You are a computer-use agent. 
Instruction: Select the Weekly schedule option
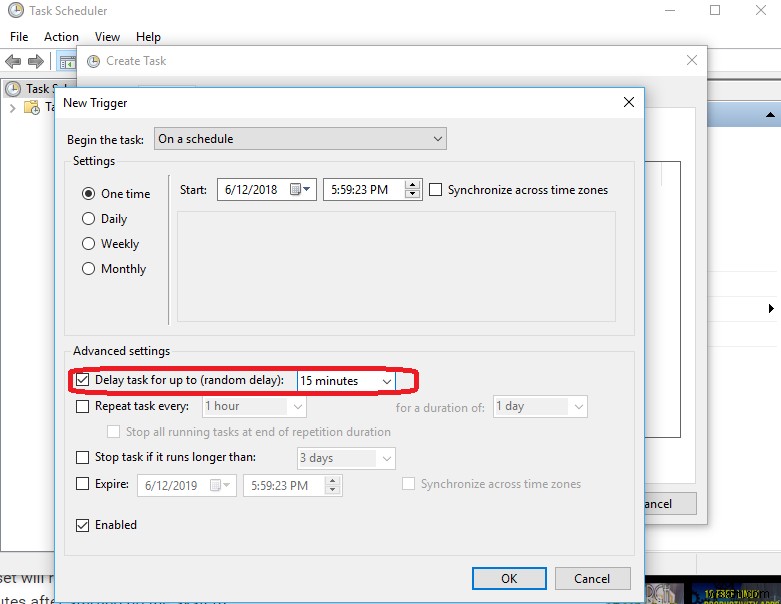[x=88, y=243]
